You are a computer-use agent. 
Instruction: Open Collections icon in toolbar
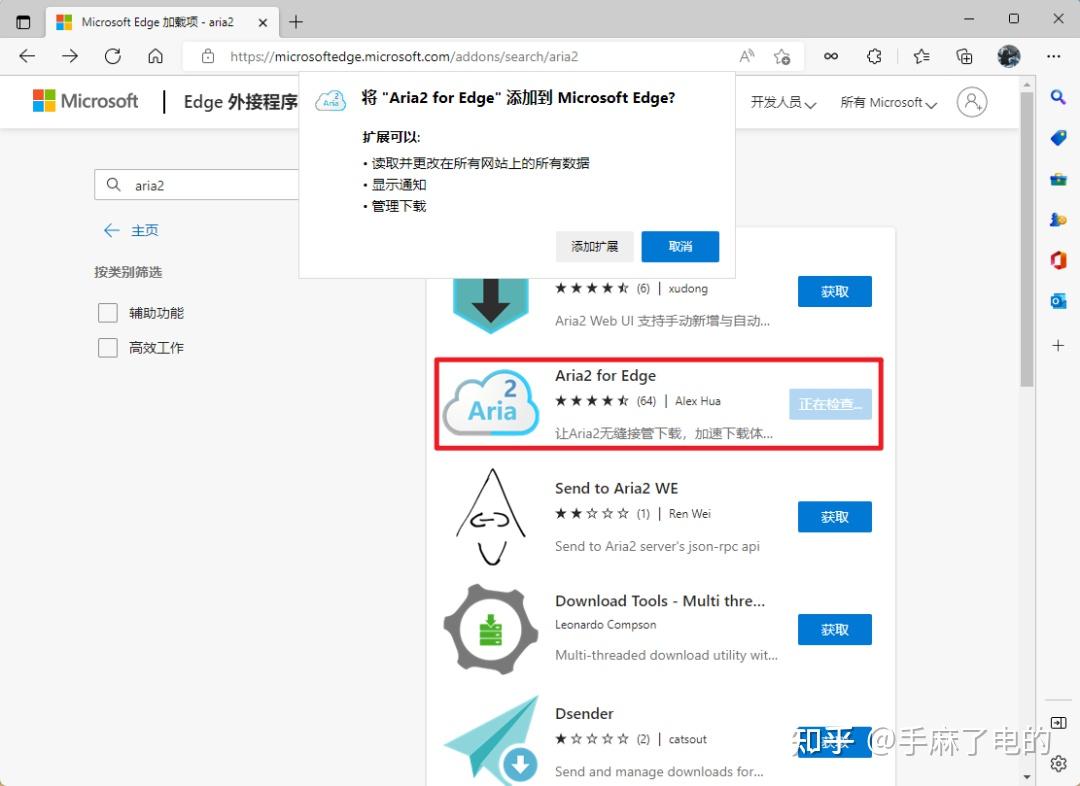(x=964, y=56)
